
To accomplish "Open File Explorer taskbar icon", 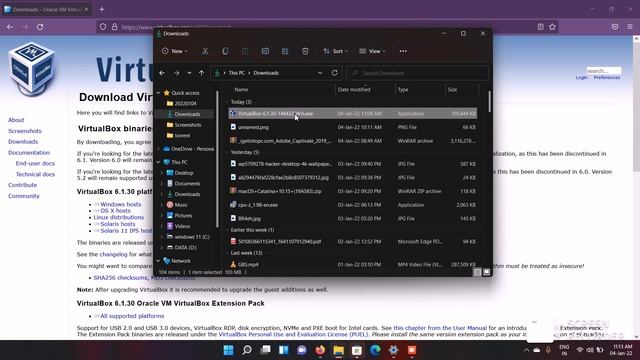I will (x=338, y=350).
